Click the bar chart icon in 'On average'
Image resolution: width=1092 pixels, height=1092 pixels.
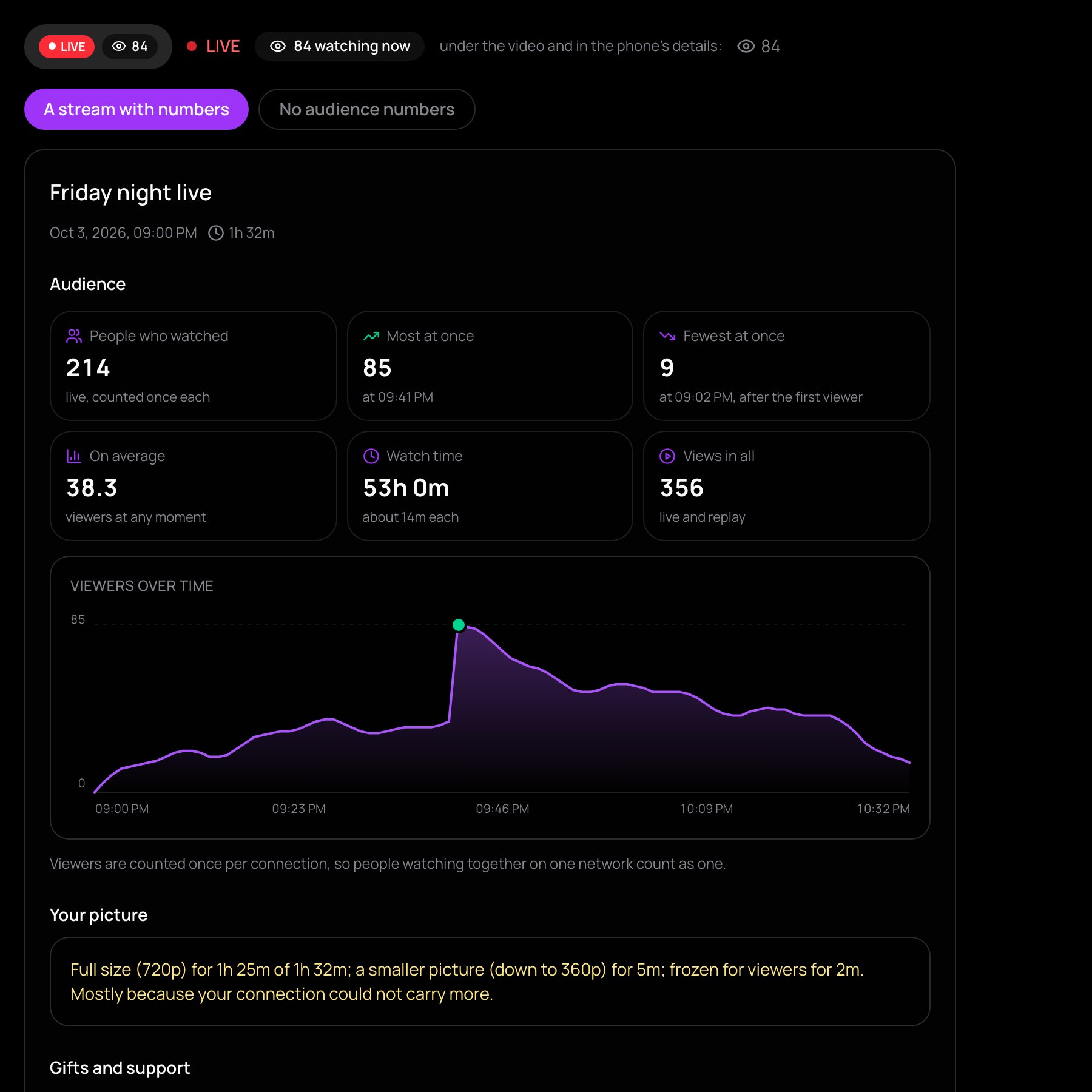tap(74, 456)
